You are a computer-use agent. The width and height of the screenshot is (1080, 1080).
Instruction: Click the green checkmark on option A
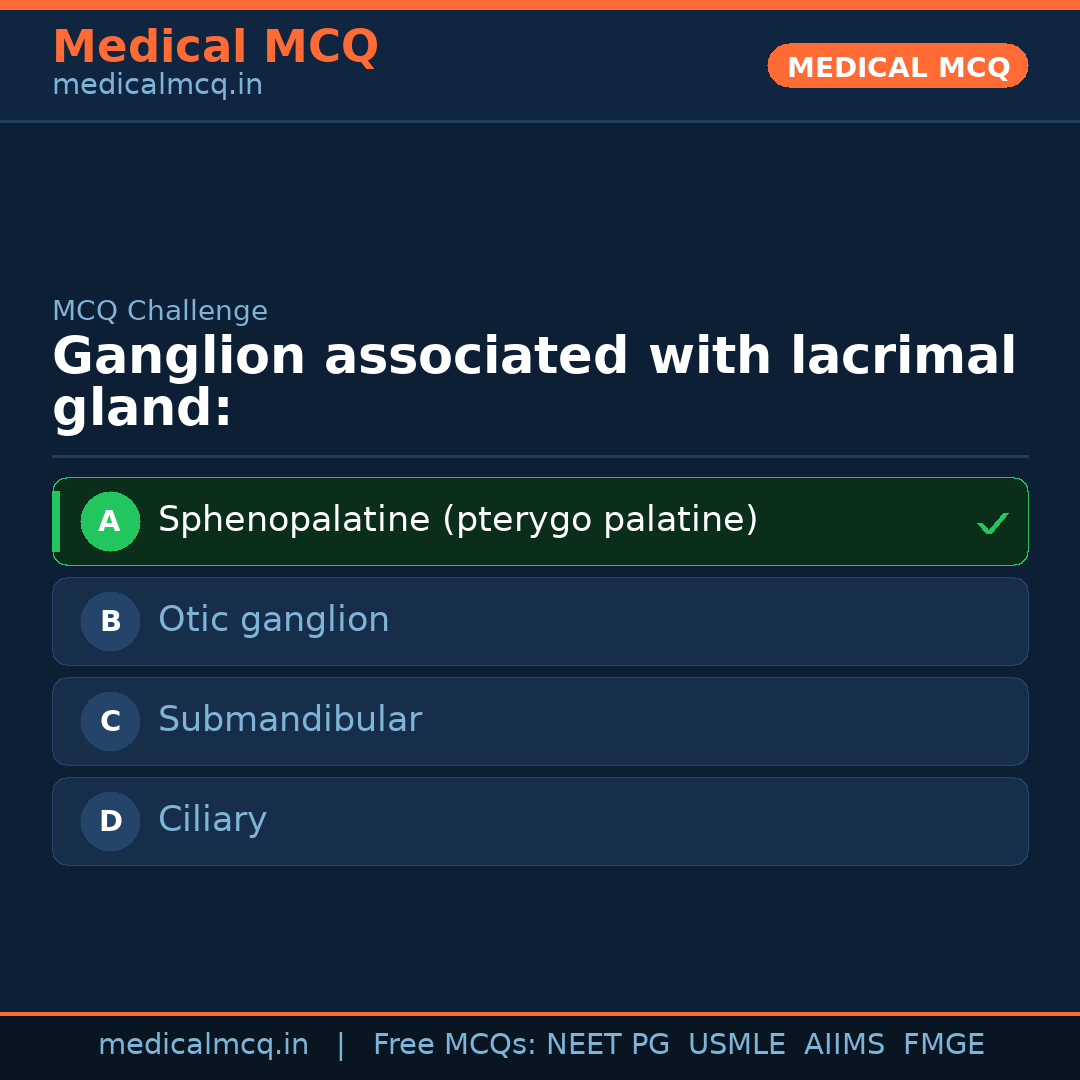pyautogui.click(x=992, y=523)
